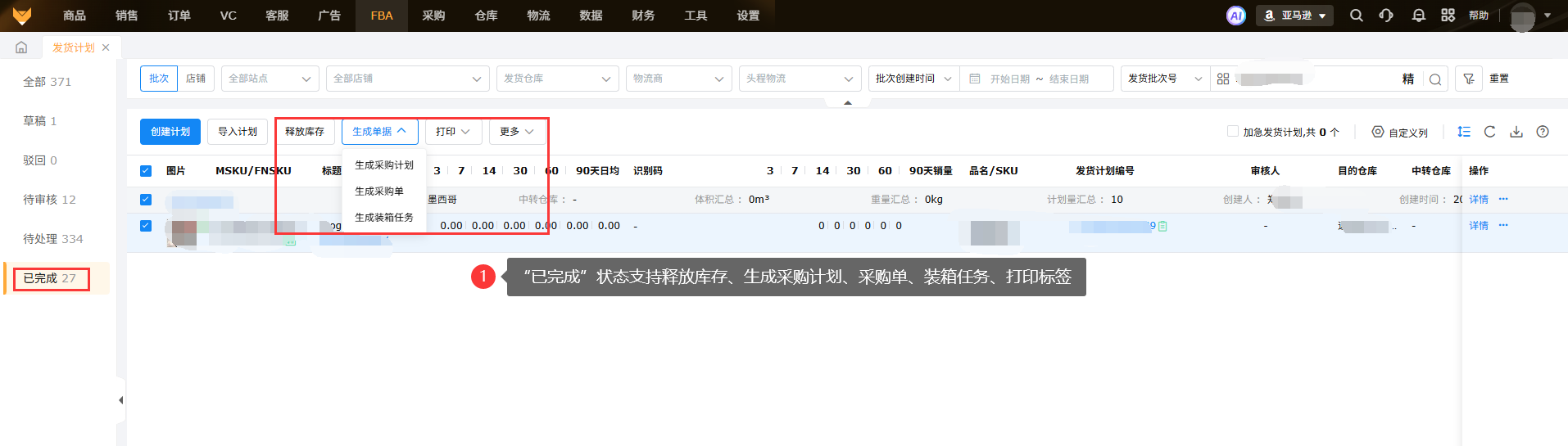Screen dimensions: 1568x446
Task: Toggle checkbox of the second product row
Action: [146, 226]
